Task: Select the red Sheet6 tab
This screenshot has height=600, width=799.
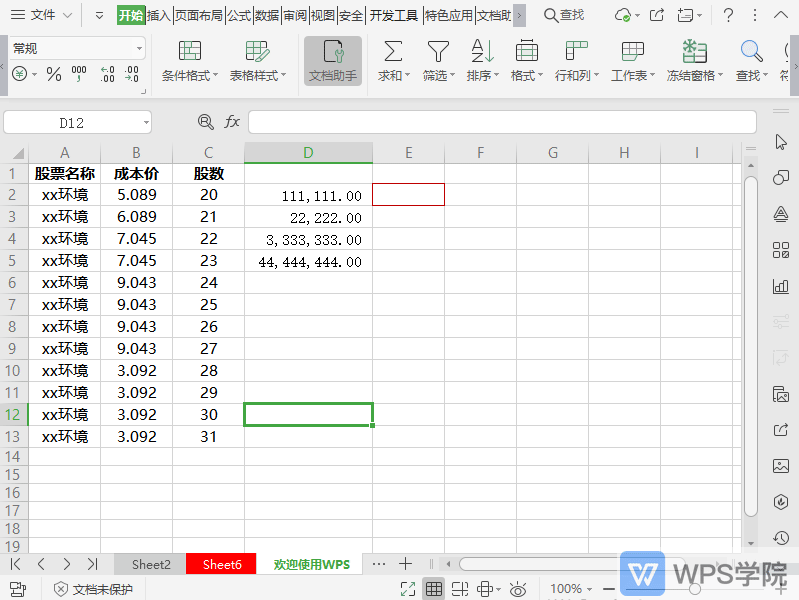Action: 222,564
